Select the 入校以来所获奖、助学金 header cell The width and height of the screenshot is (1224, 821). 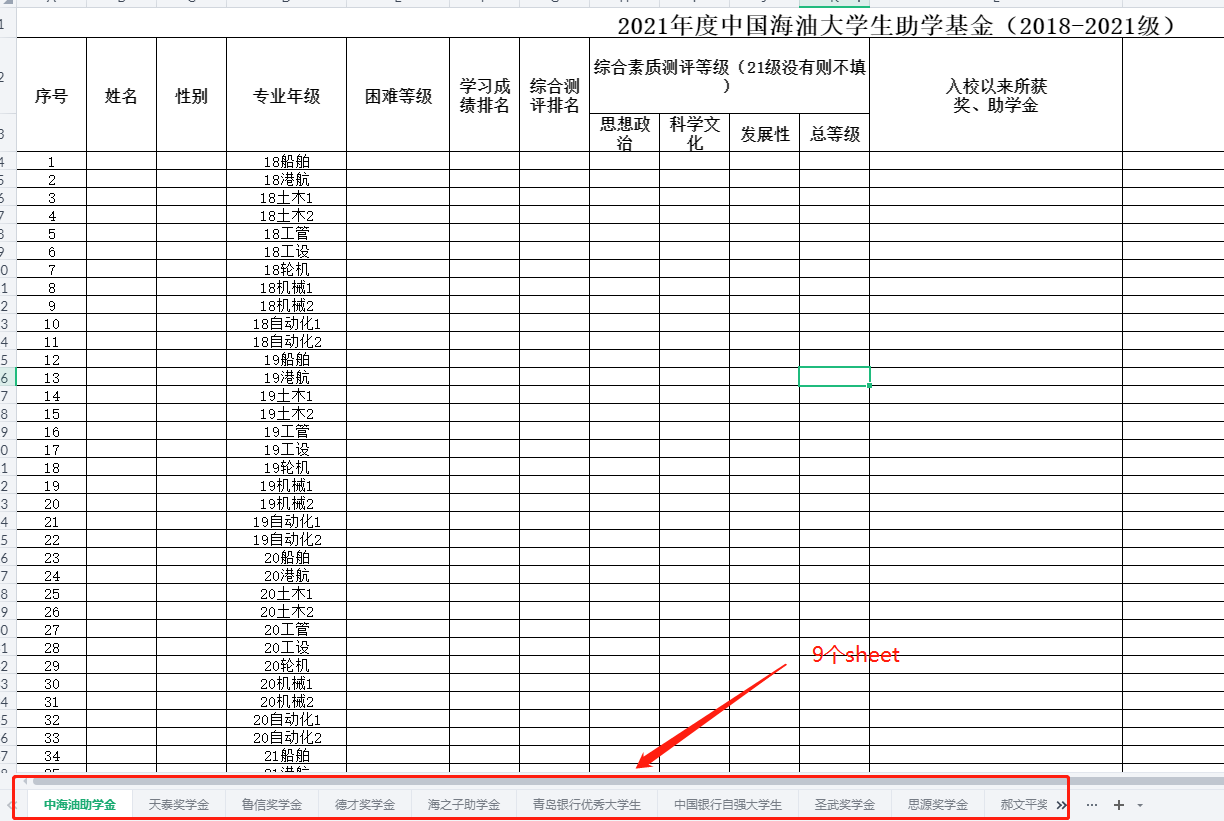[996, 96]
